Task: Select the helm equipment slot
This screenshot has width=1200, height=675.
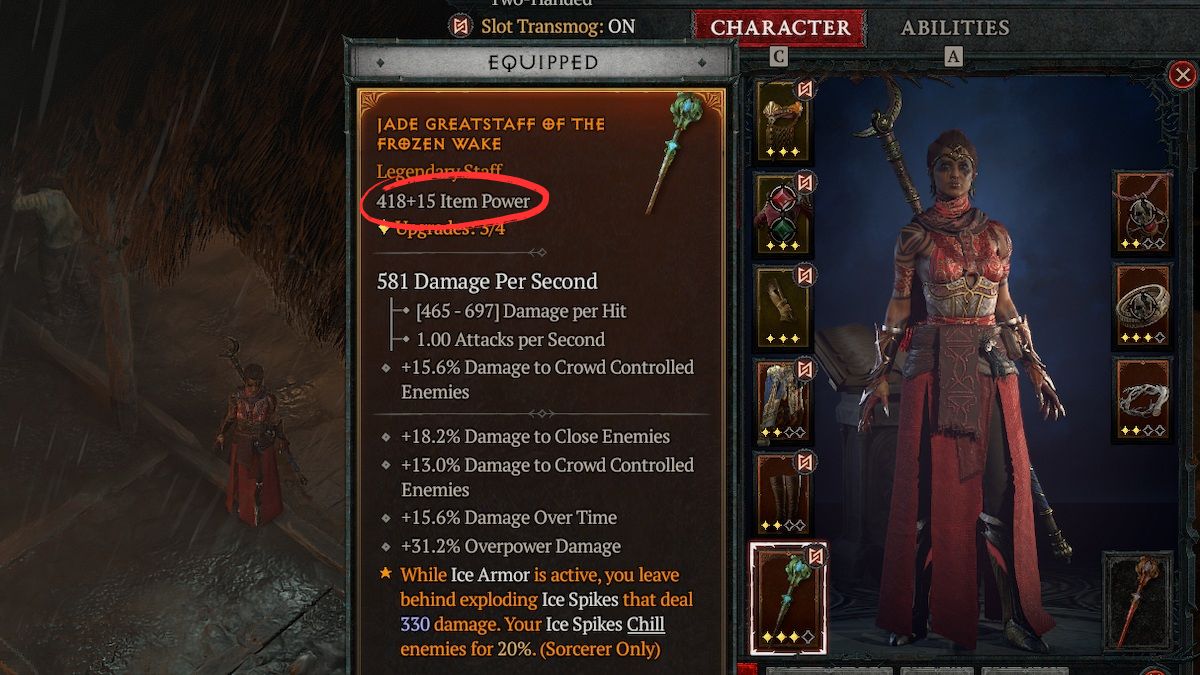Action: click(784, 121)
